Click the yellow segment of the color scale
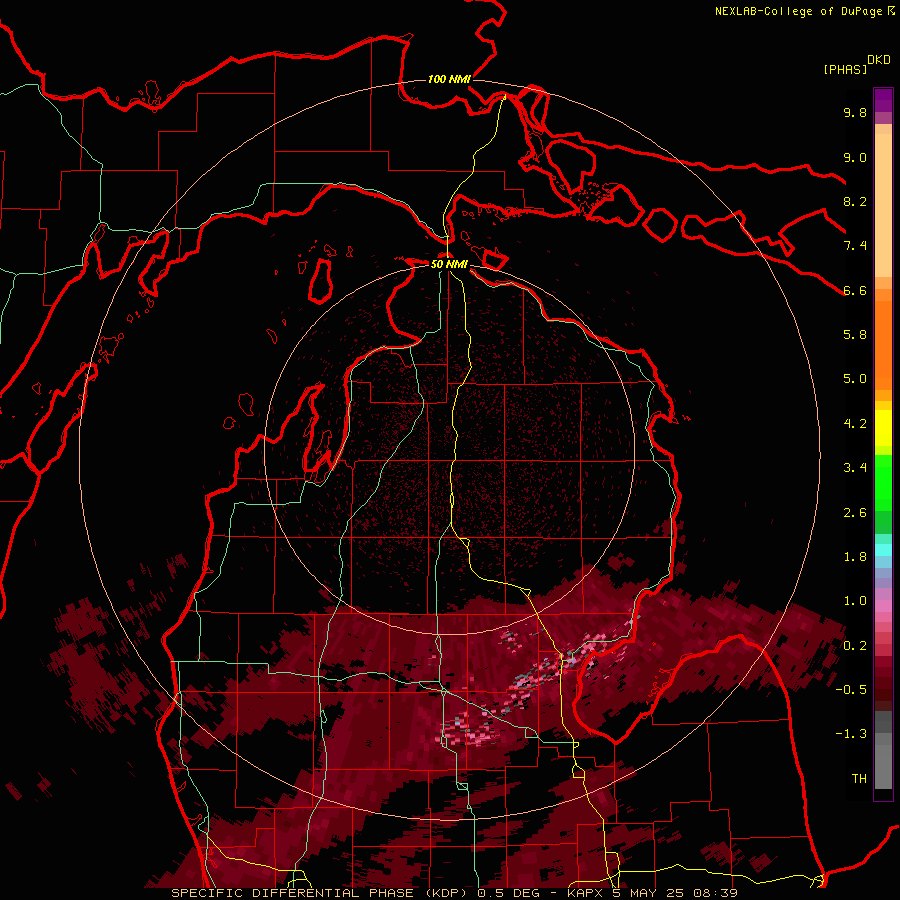The image size is (900, 900). (883, 428)
